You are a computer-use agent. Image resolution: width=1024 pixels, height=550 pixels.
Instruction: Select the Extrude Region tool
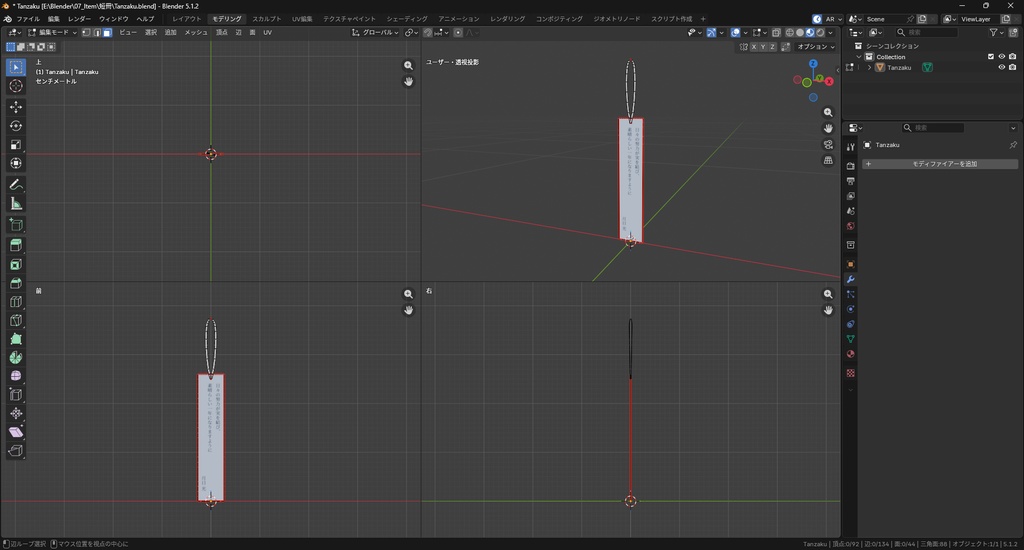[16, 246]
